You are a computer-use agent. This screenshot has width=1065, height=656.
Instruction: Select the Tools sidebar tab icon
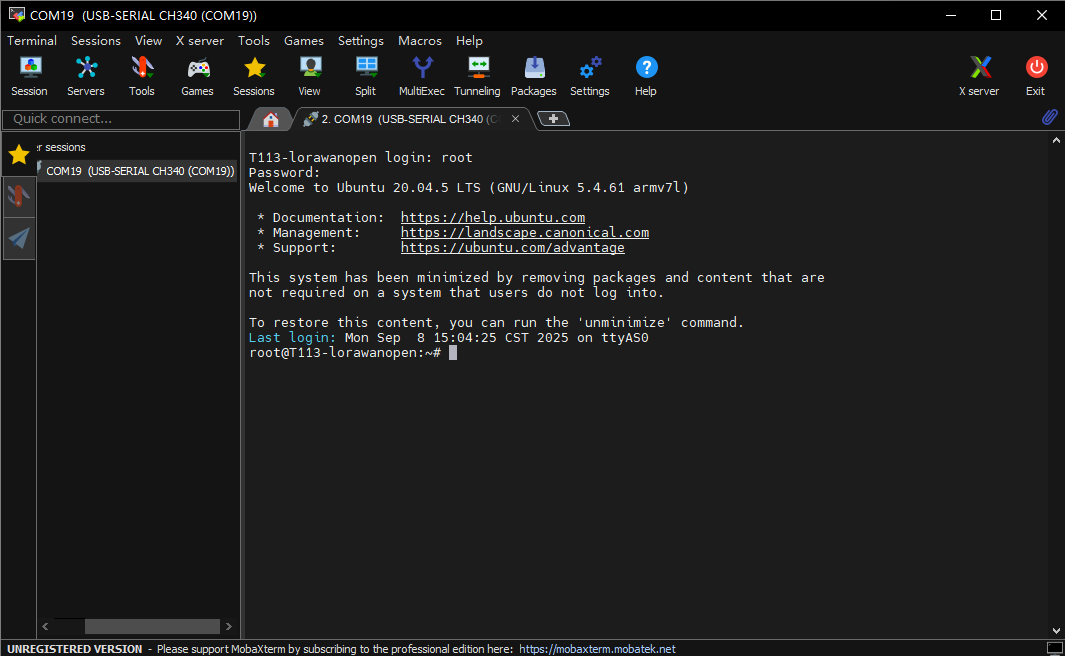click(19, 196)
